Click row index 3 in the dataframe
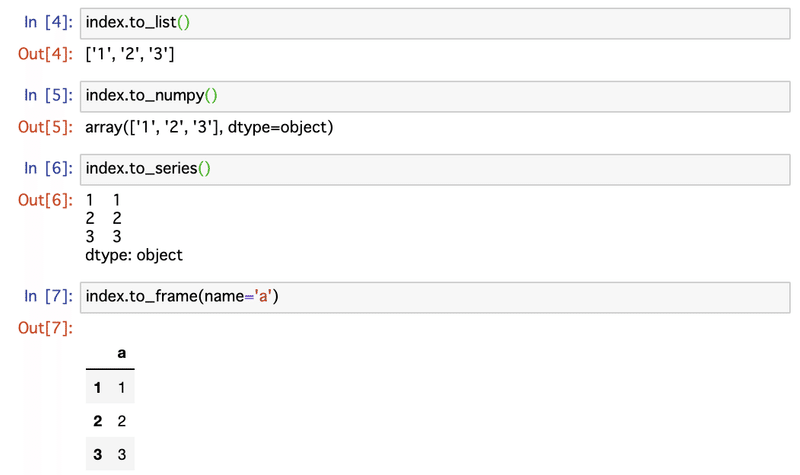The width and height of the screenshot is (800, 475). pos(98,455)
